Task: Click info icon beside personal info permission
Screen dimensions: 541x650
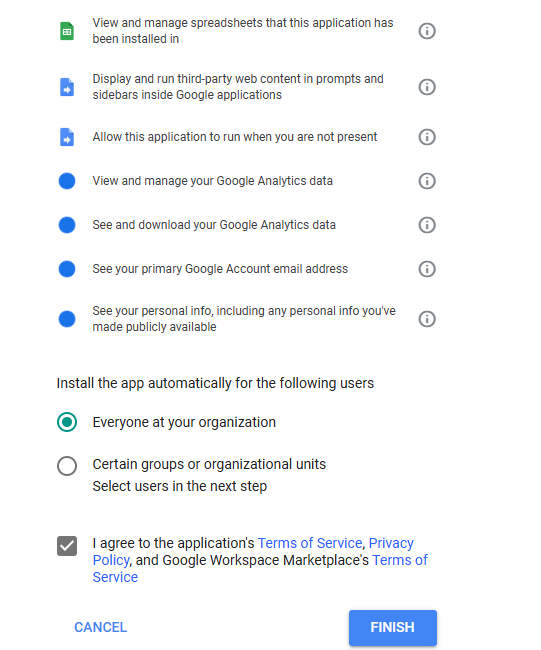Action: 427,319
